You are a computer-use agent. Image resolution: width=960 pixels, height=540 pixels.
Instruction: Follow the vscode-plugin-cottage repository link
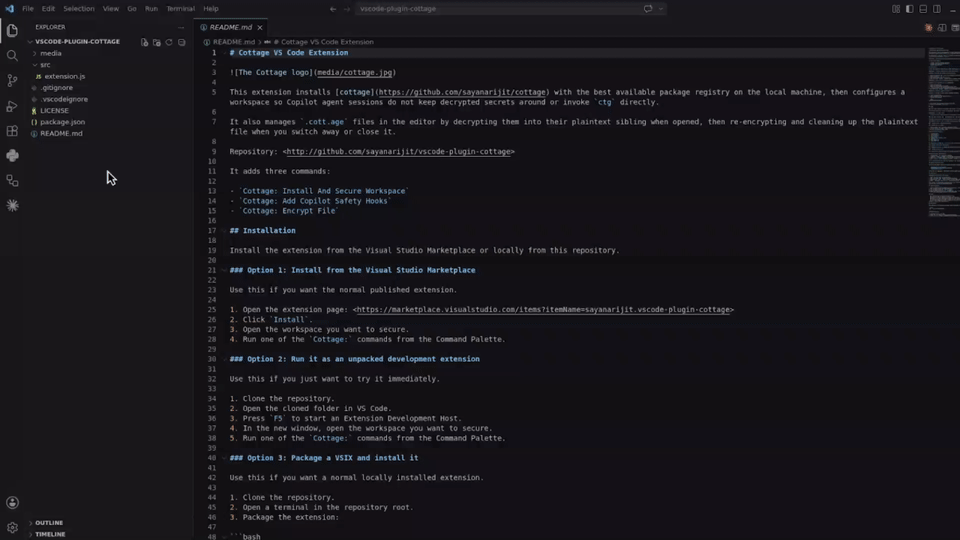click(x=399, y=152)
